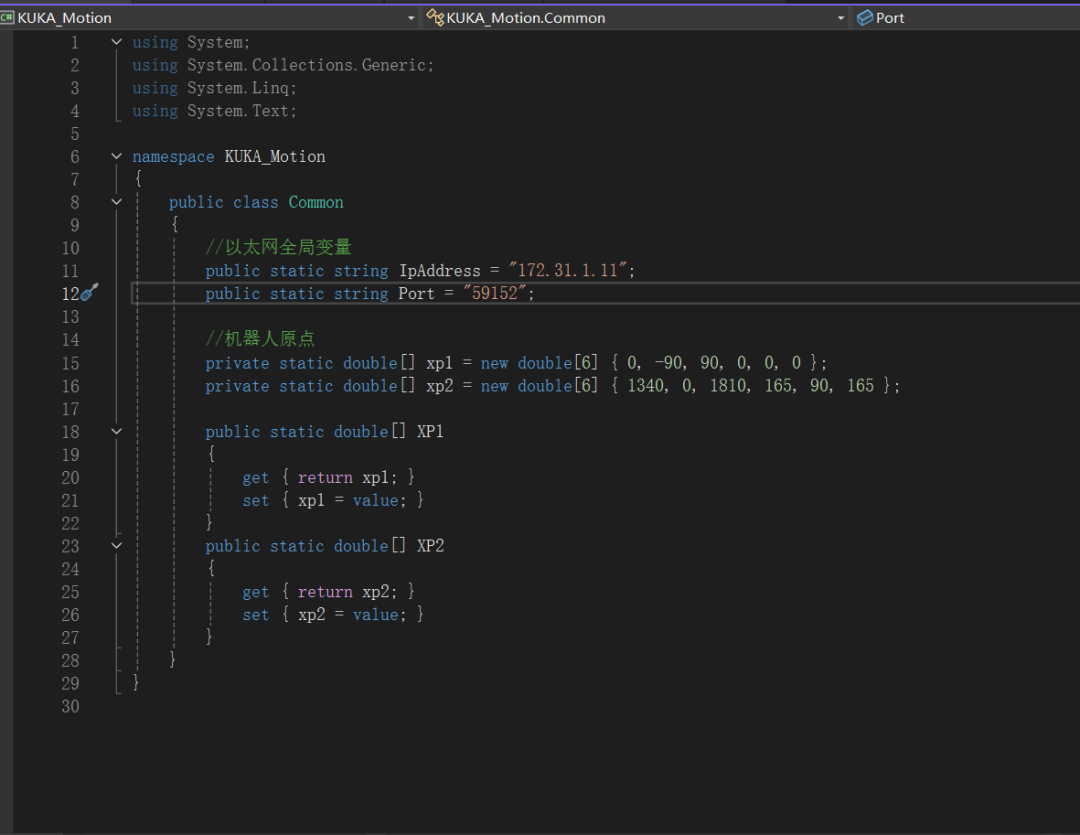1080x835 pixels.
Task: Click the green Ethernet global variables comment
Action: pyautogui.click(x=279, y=247)
